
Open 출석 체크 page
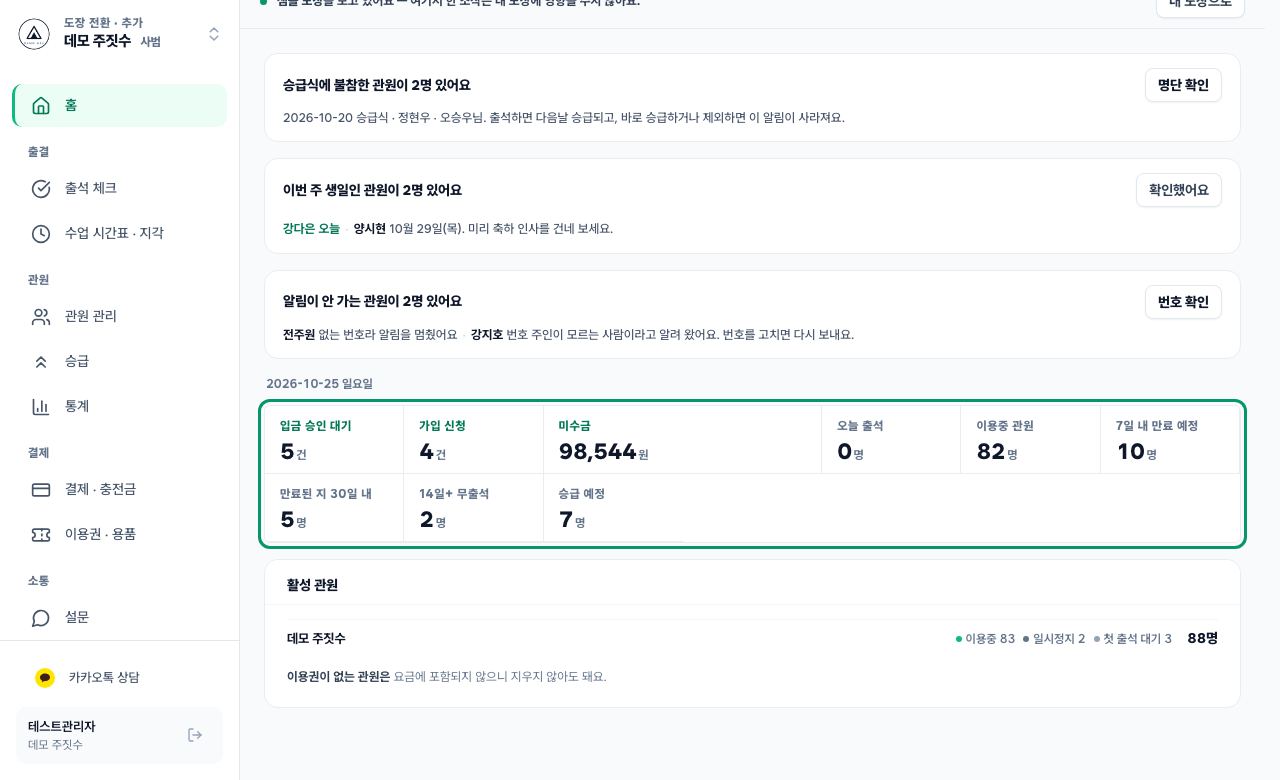tap(120, 188)
